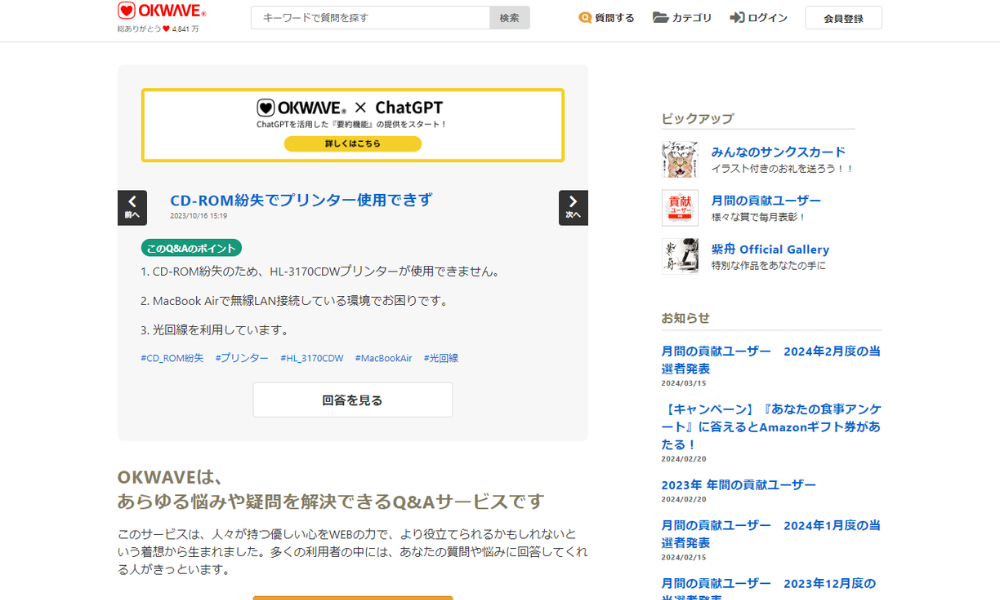Go to previous slide with 前へ arrow
Image resolution: width=1000 pixels, height=600 pixels.
[132, 207]
